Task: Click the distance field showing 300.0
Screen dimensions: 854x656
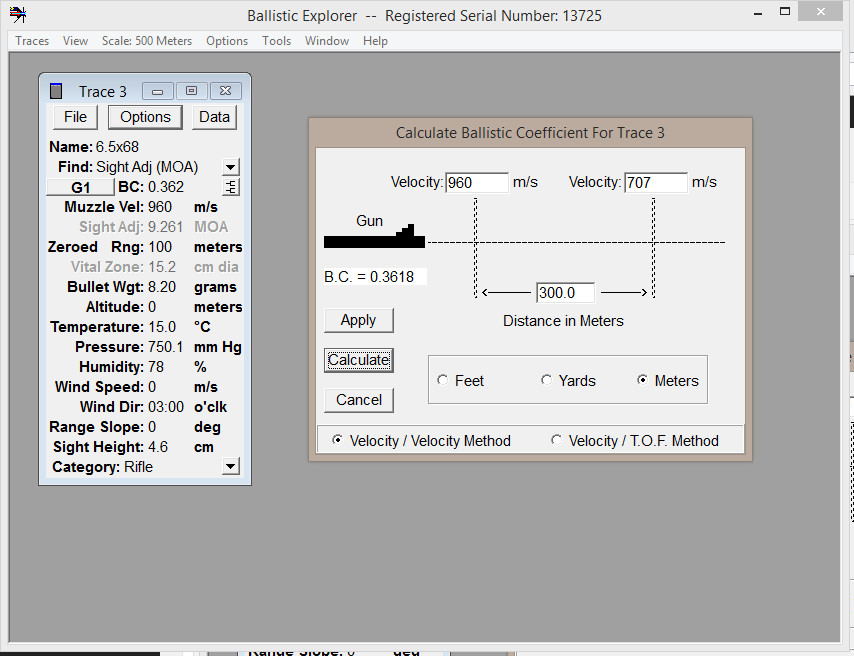Action: coord(565,293)
